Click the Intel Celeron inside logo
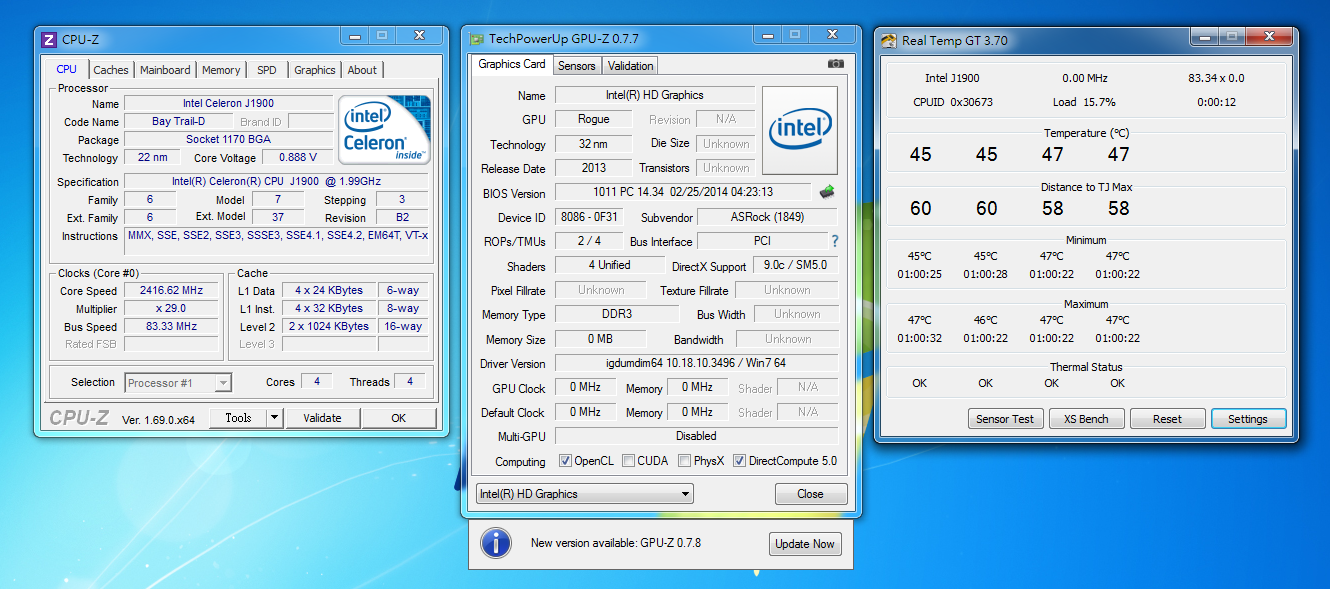 [384, 130]
